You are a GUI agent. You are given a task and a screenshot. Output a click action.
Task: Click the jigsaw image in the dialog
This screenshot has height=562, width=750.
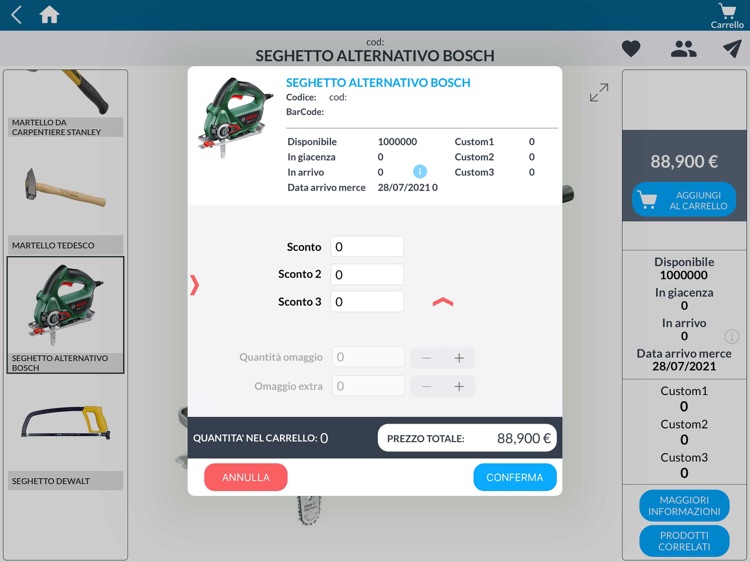click(x=234, y=117)
